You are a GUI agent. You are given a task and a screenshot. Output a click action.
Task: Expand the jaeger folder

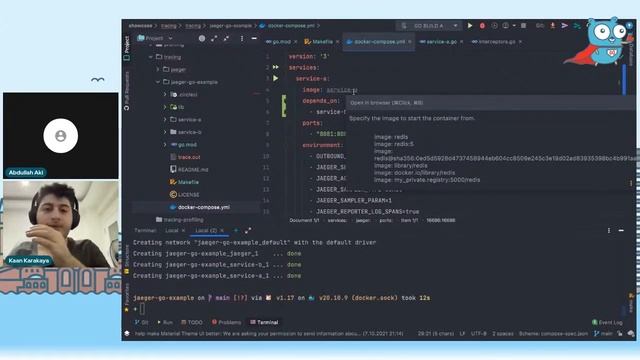158,69
